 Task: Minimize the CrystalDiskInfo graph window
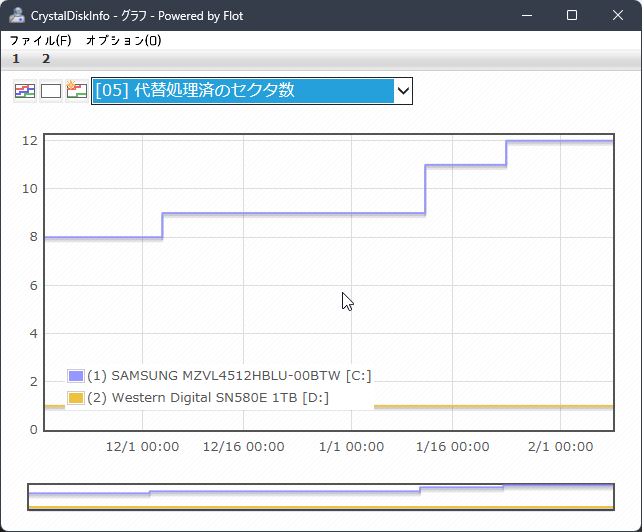[526, 16]
